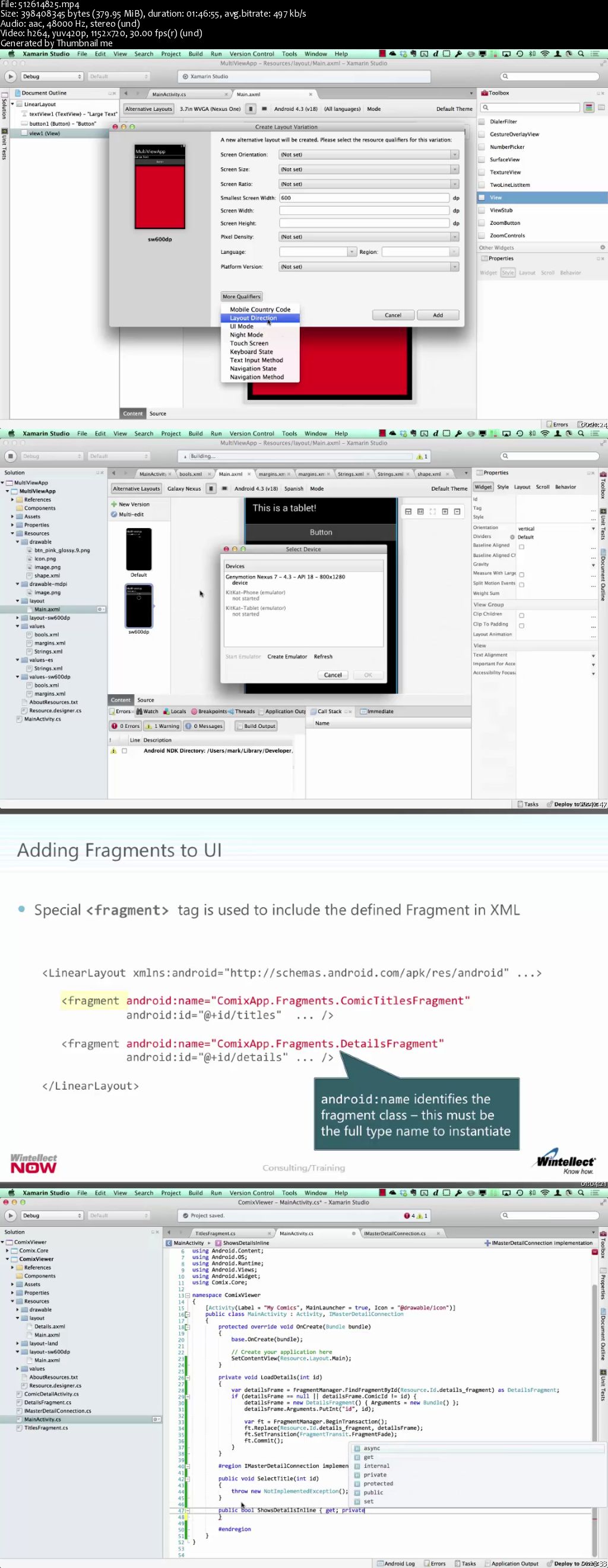This screenshot has height=1568, width=608.
Task: Select portrait device icon next to 3.7in WVGA
Action: (251, 109)
